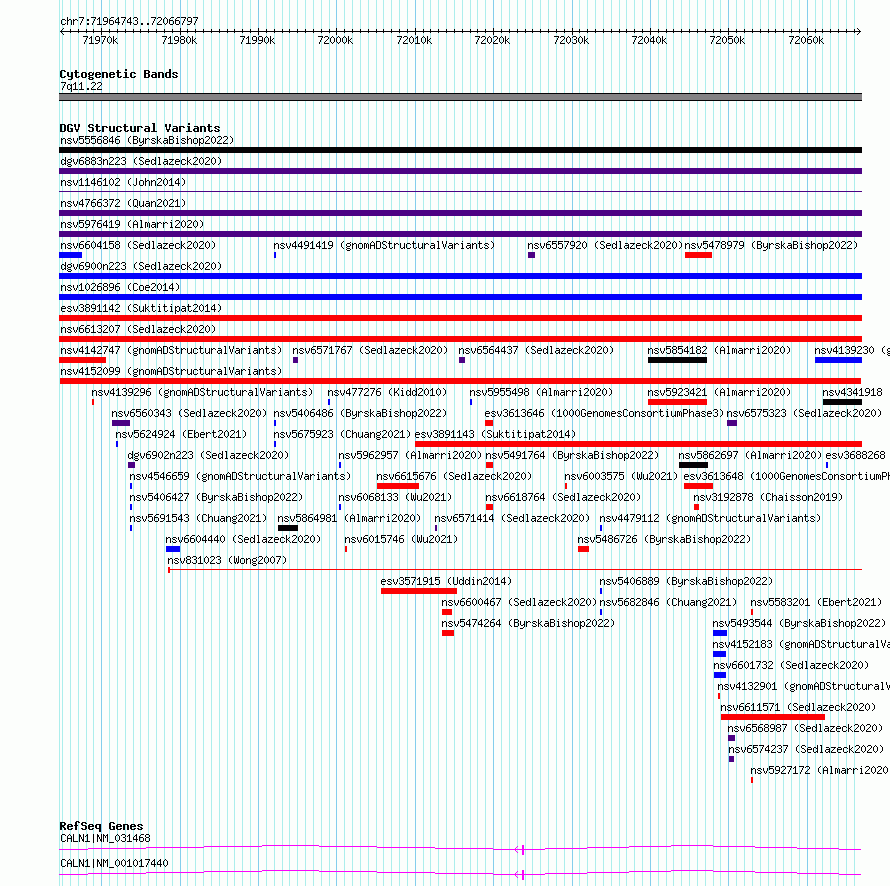890x886 pixels.
Task: Select nsv5406889 (ByrskaBishop2022) label
Action: coord(686,581)
